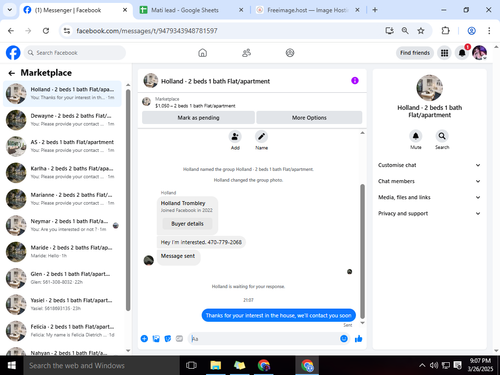Image resolution: width=500 pixels, height=375 pixels.
Task: Open a new browser tab
Action: tap(375, 10)
